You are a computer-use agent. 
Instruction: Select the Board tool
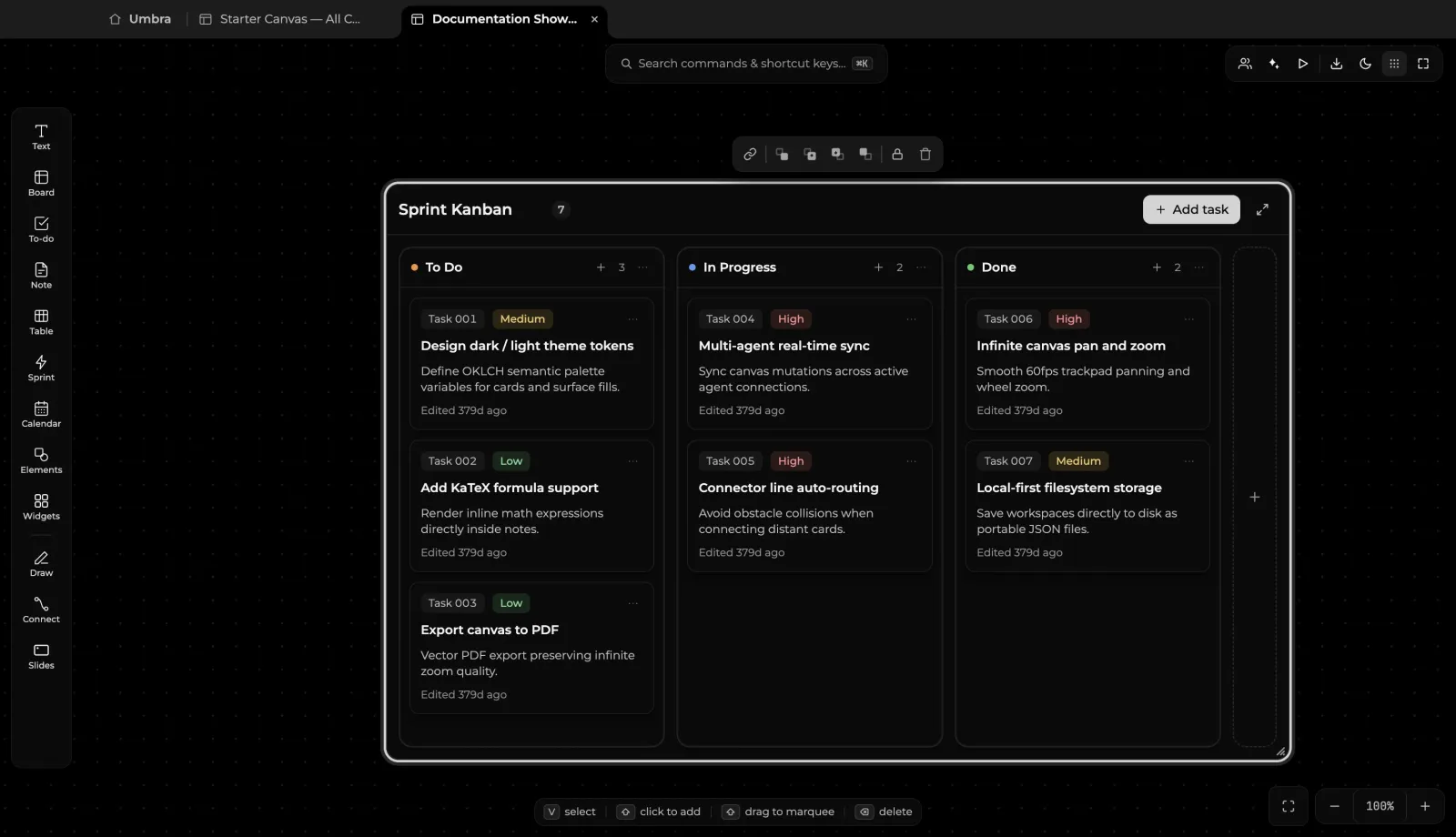[41, 183]
